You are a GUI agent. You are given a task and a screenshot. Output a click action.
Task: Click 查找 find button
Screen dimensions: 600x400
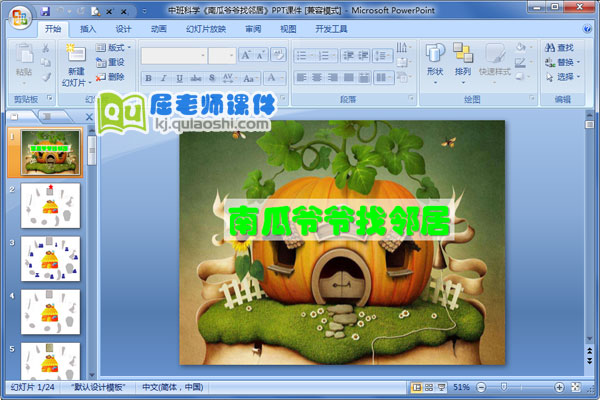tap(559, 48)
